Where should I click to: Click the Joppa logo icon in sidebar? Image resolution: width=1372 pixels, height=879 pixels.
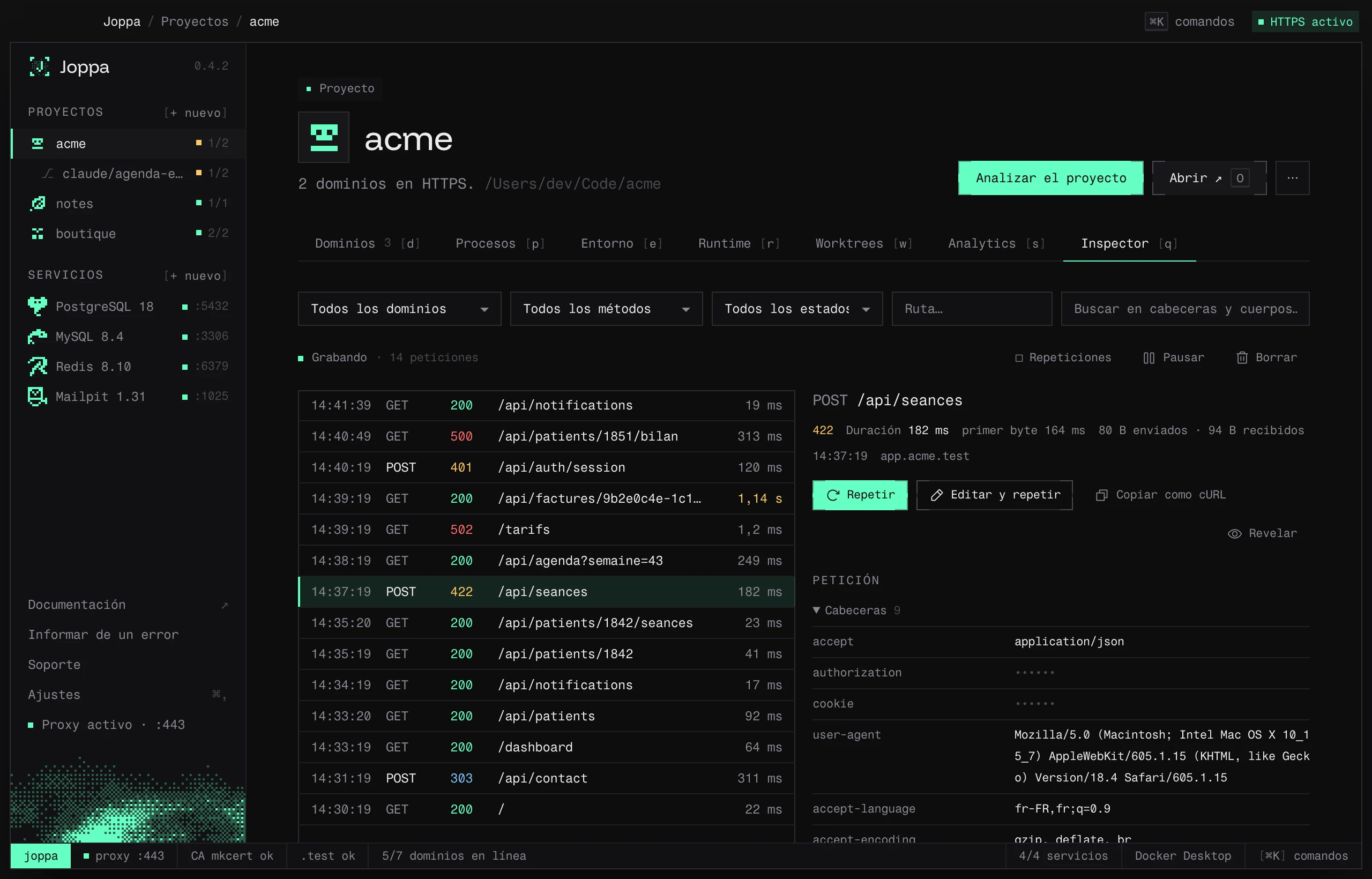click(39, 67)
